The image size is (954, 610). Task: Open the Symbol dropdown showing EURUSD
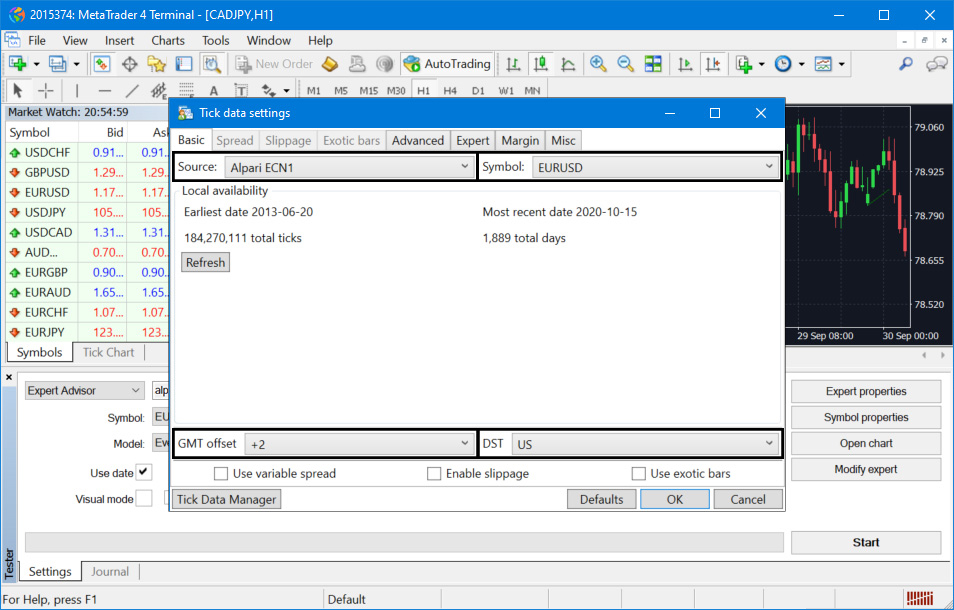pyautogui.click(x=656, y=167)
